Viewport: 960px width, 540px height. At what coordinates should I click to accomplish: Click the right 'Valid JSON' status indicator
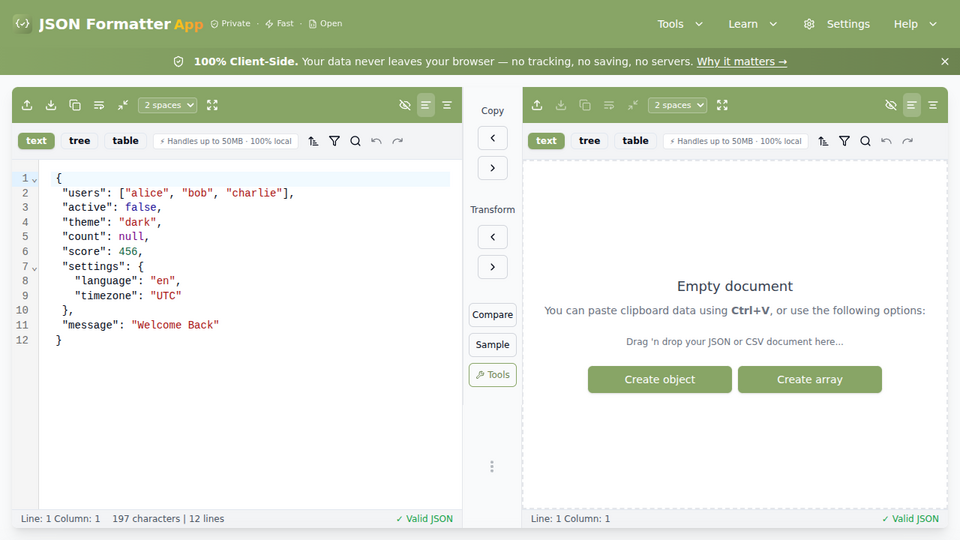910,519
